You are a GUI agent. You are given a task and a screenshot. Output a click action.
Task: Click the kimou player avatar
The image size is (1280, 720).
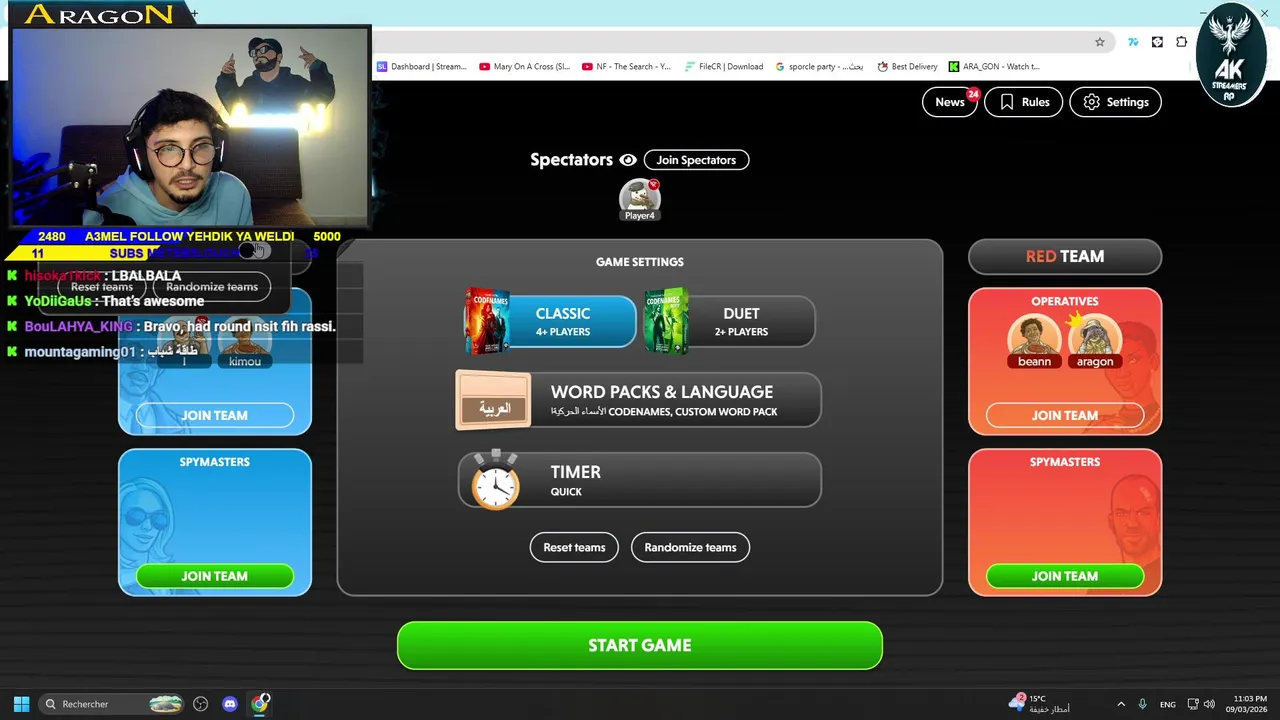tap(245, 345)
